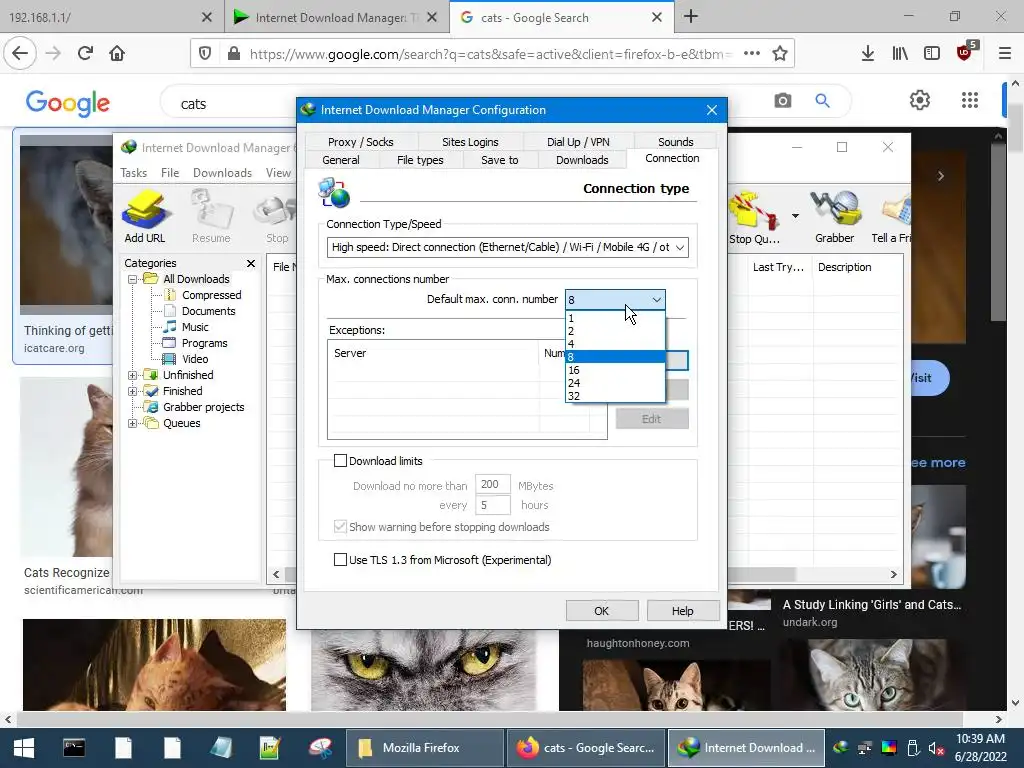Click Google magnifier search icon
This screenshot has width=1024, height=768.
(x=822, y=101)
